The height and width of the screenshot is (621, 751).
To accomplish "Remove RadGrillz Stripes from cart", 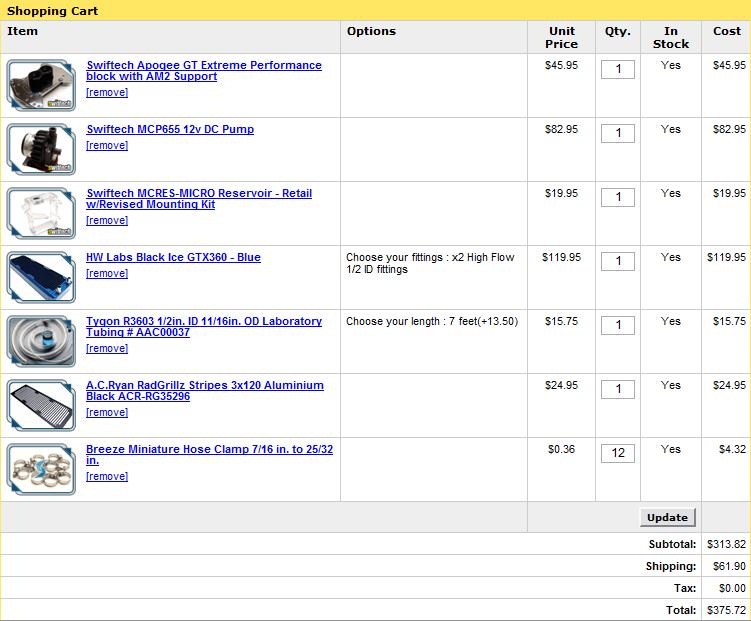I will click(x=107, y=413).
